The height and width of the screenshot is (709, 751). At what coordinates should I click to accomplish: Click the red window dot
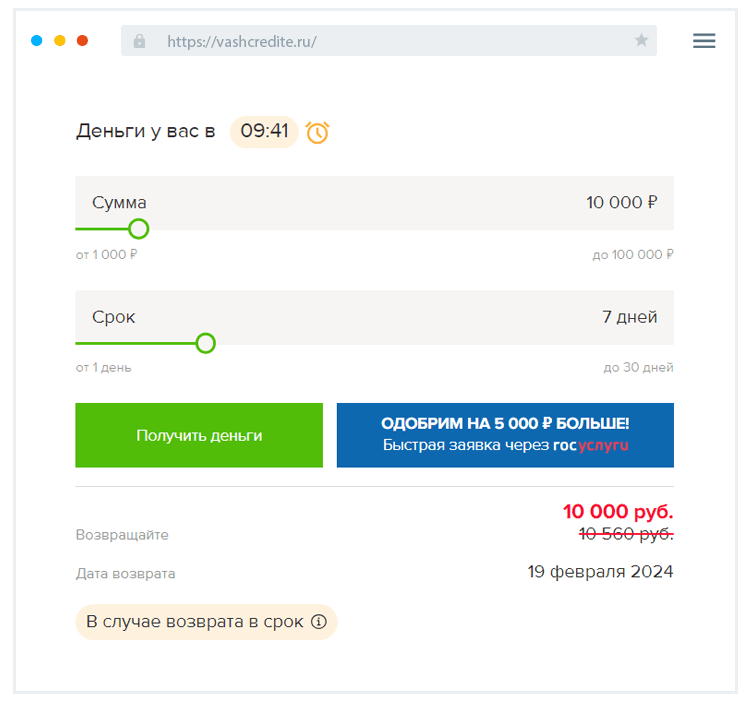point(83,41)
